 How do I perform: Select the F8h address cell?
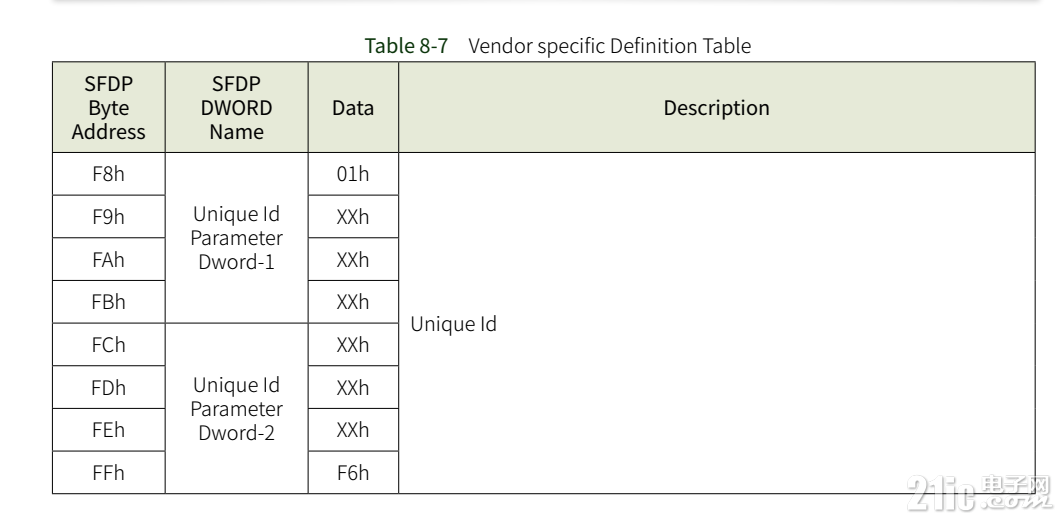tap(109, 174)
